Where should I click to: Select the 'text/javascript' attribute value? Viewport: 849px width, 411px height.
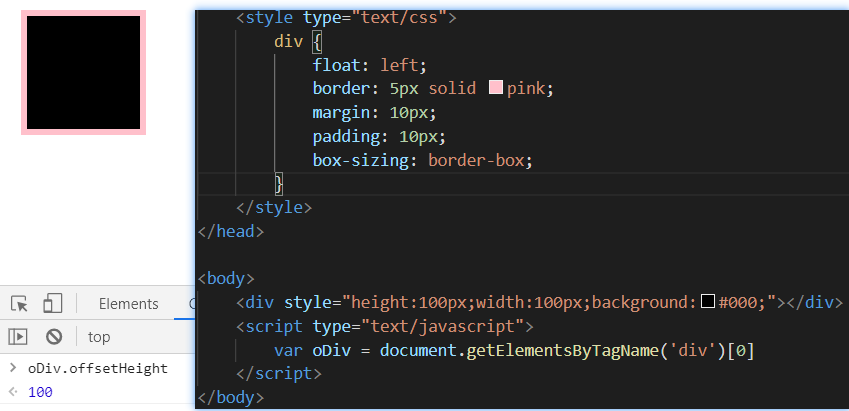(x=442, y=327)
